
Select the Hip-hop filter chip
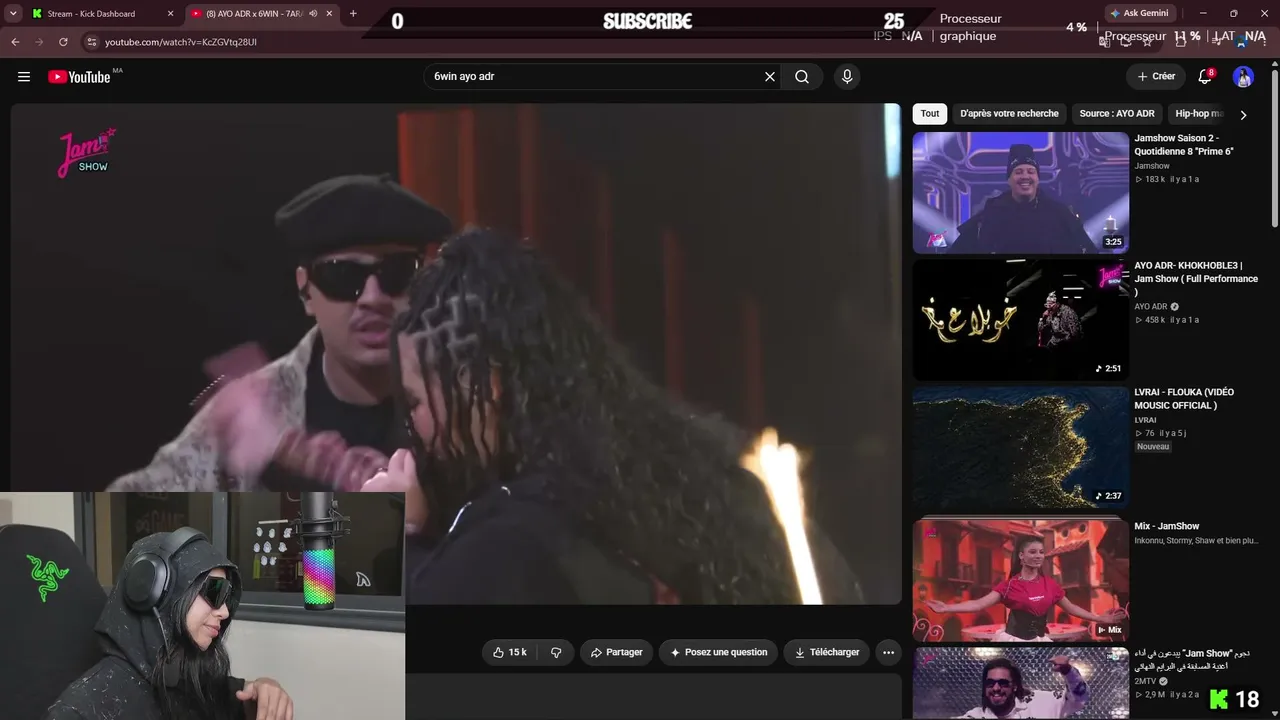point(1199,114)
